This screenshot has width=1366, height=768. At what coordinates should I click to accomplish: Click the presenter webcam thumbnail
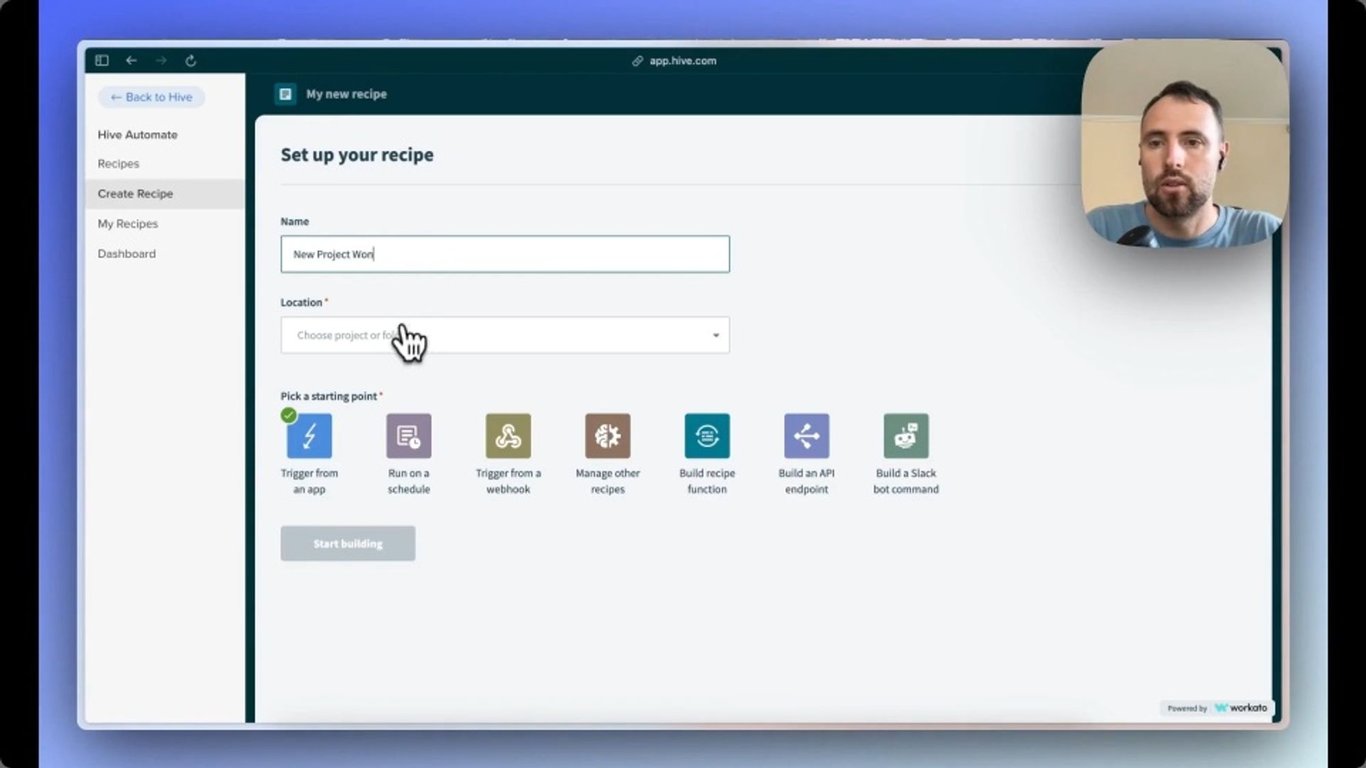point(1184,145)
